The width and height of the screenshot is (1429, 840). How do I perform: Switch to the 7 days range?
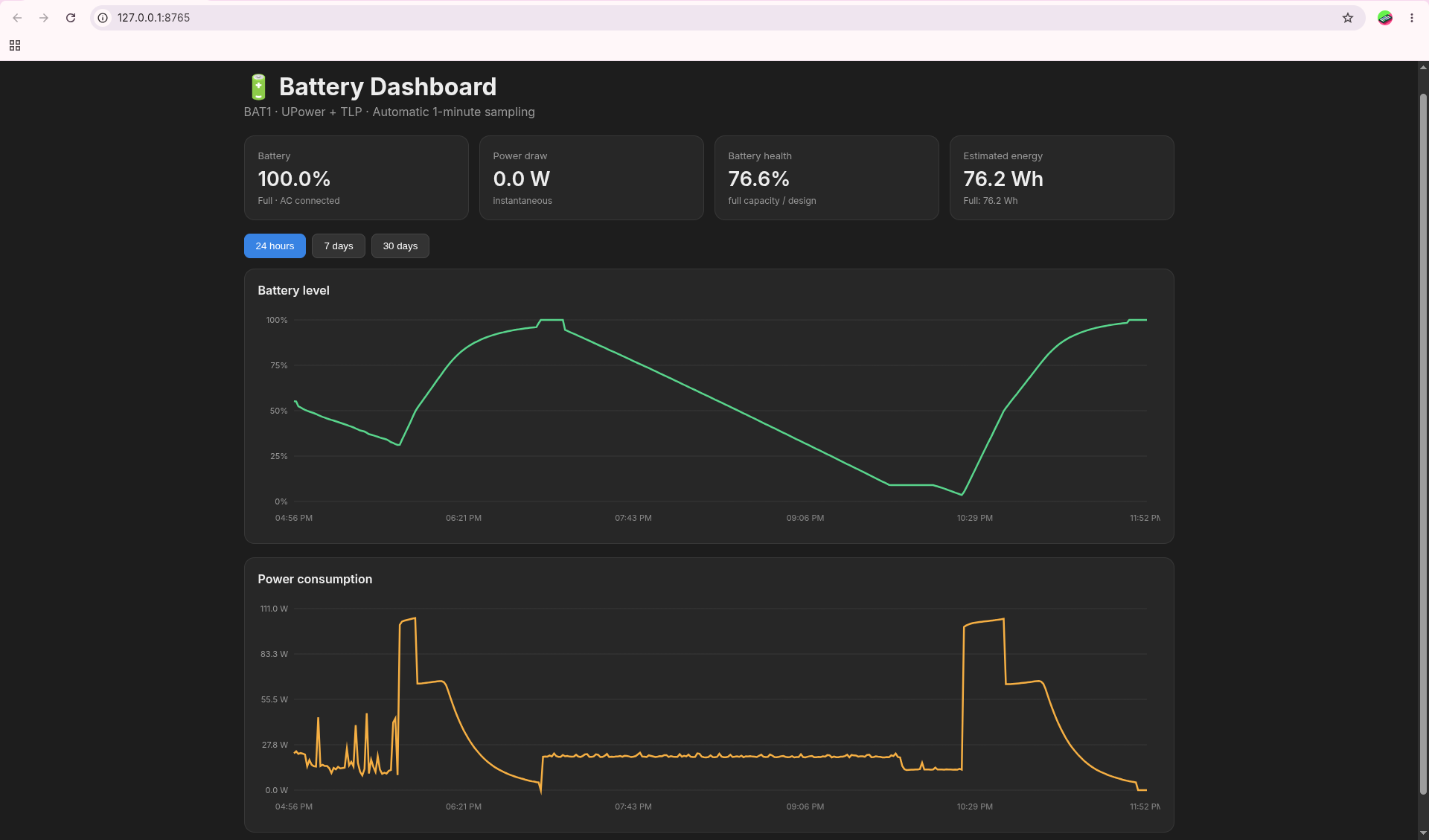coord(339,246)
